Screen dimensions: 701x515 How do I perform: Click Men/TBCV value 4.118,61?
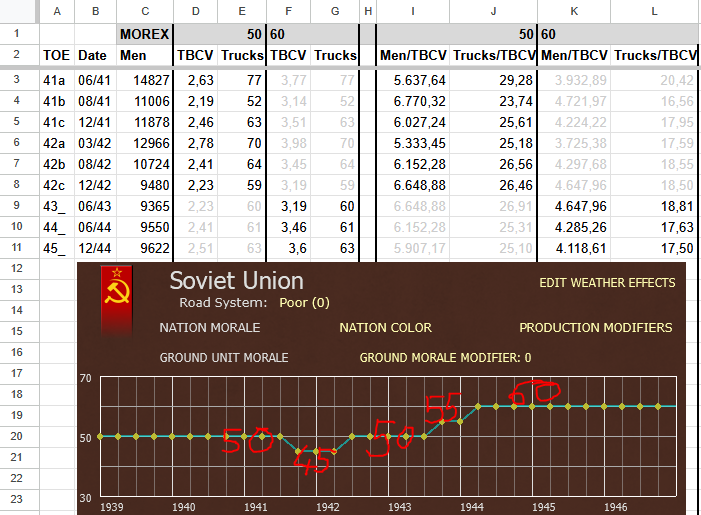coord(574,248)
